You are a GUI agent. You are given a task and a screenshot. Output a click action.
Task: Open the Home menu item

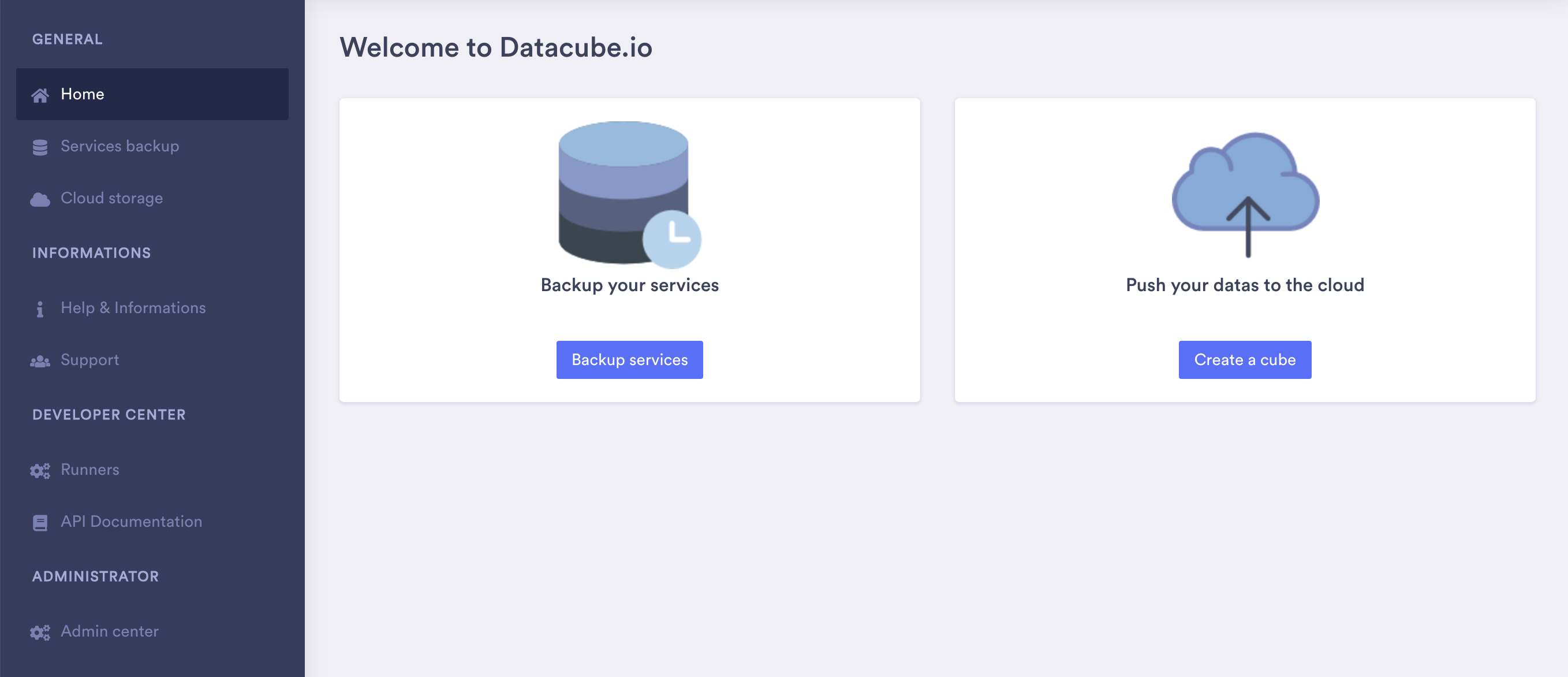coord(152,94)
